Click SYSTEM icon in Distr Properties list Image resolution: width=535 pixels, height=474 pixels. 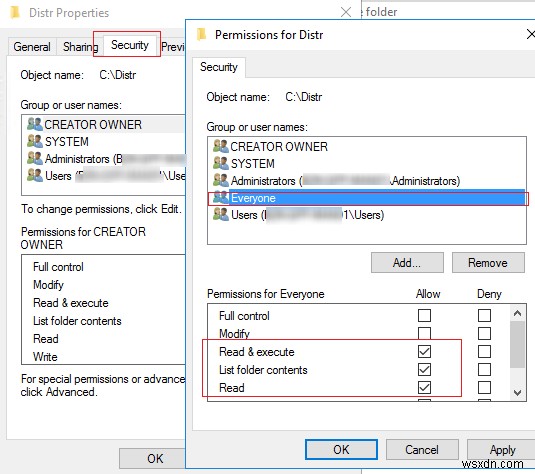tap(34, 141)
